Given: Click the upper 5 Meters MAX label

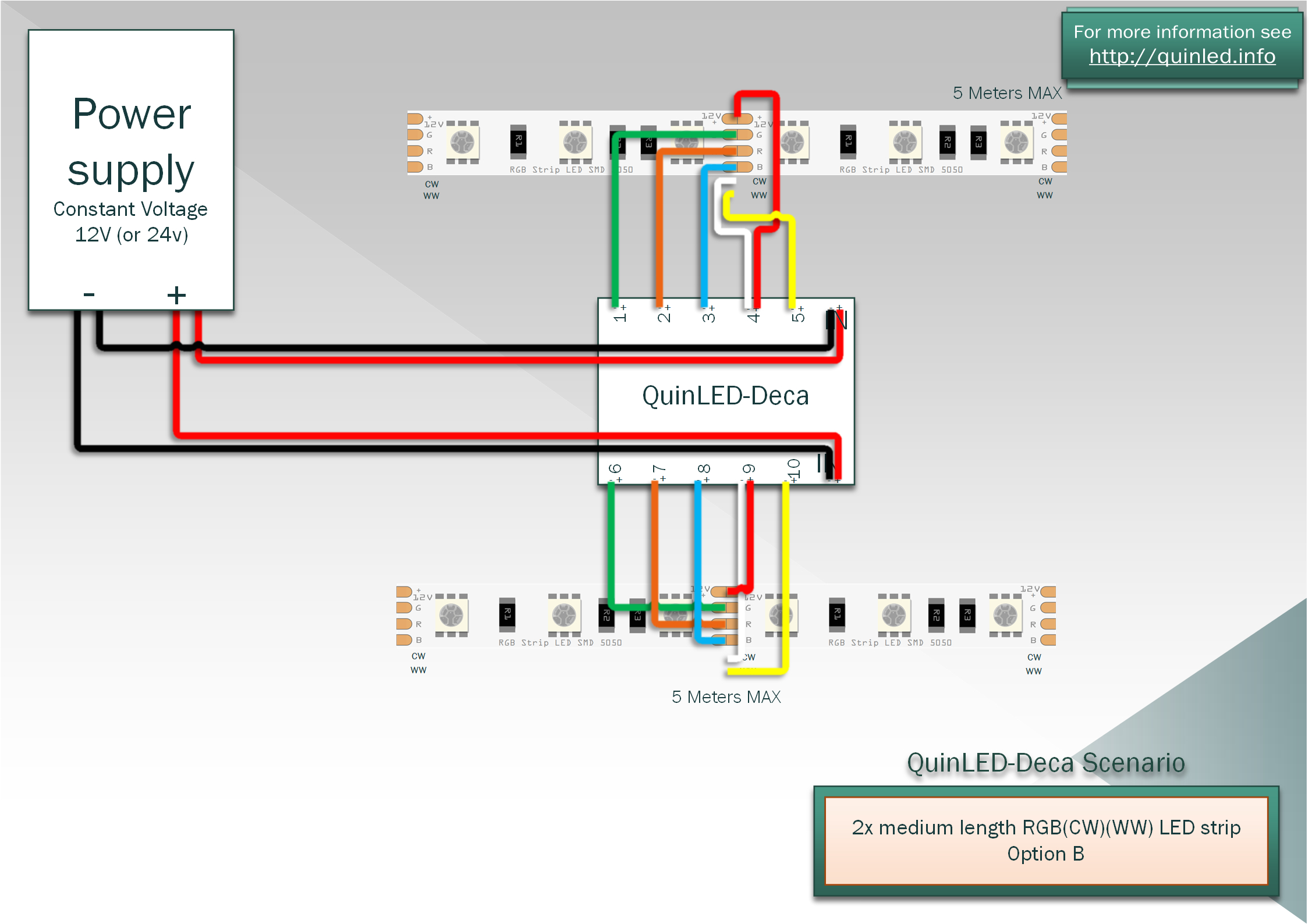Looking at the screenshot, I should pos(1006,93).
